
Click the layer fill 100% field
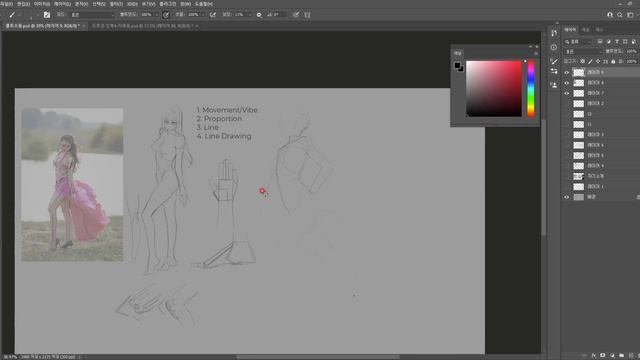pos(631,61)
